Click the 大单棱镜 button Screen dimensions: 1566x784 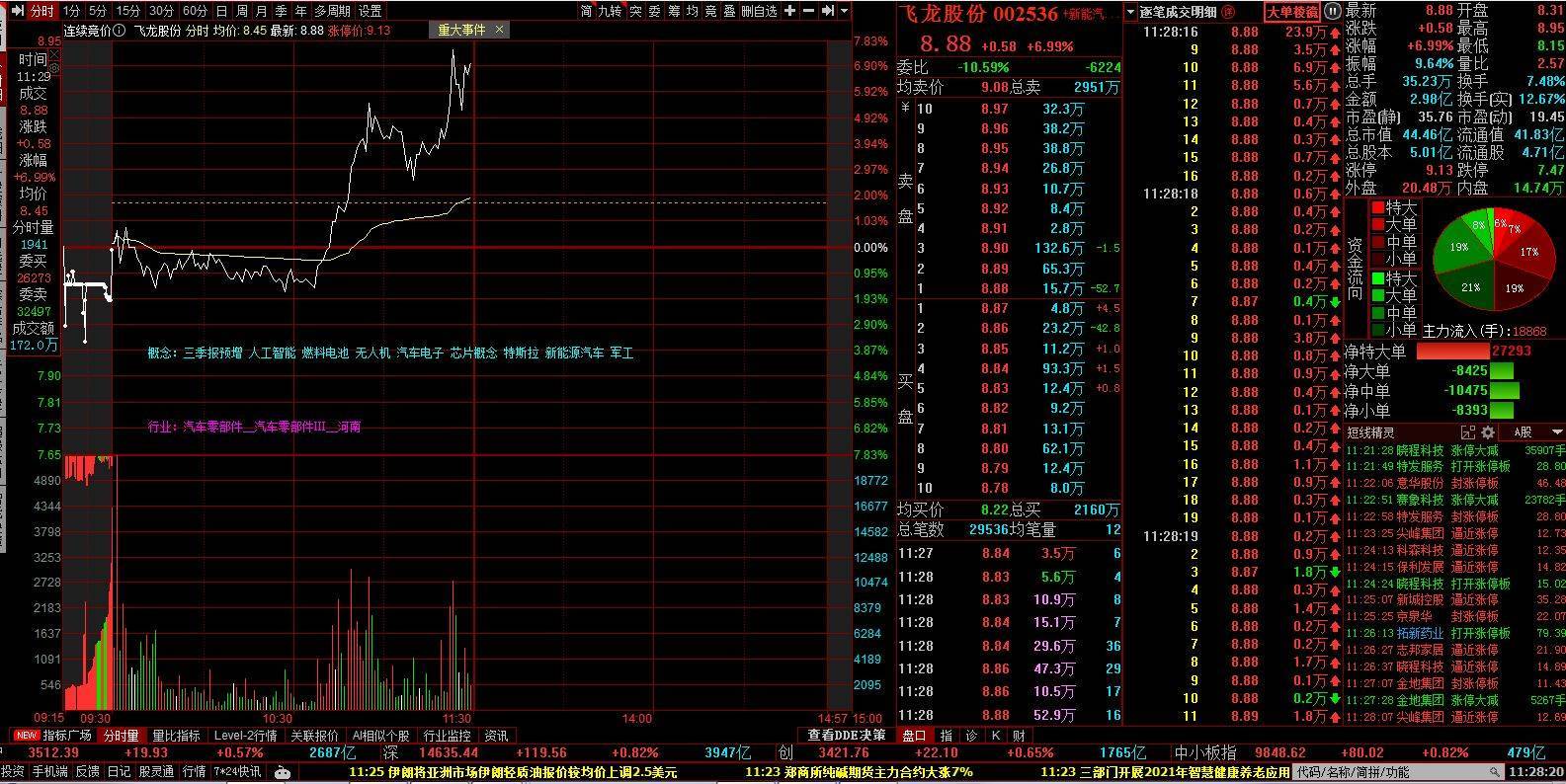coord(1292,12)
